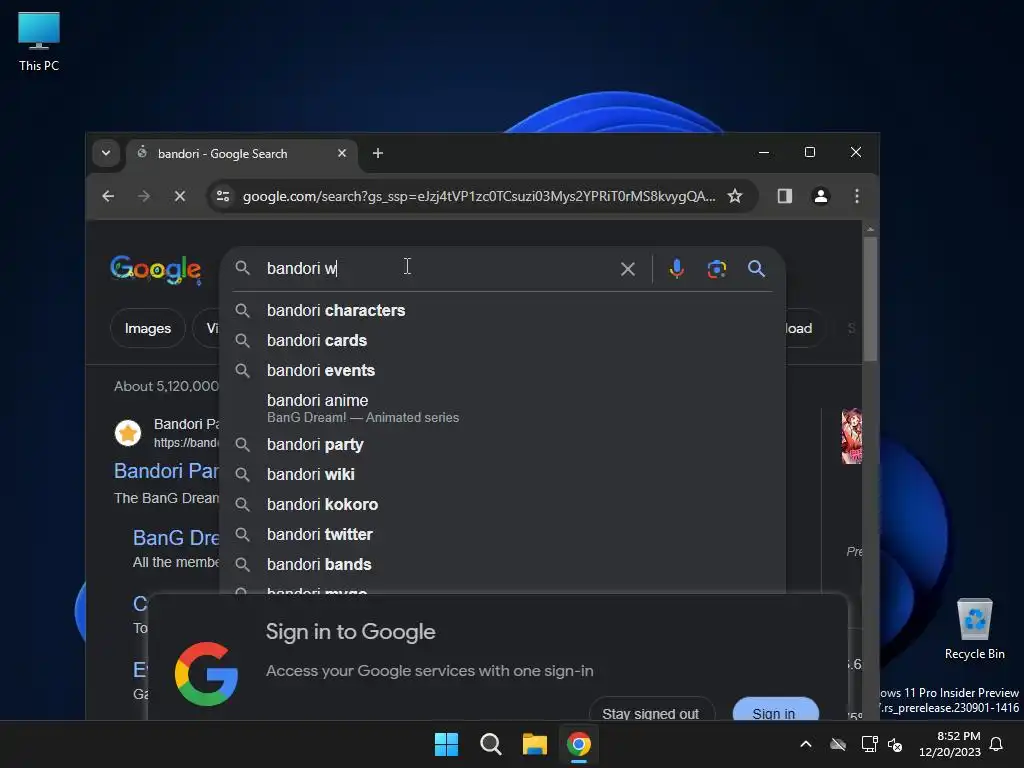This screenshot has width=1024, height=768.
Task: Select suggestion bandori cards
Action: click(502, 340)
